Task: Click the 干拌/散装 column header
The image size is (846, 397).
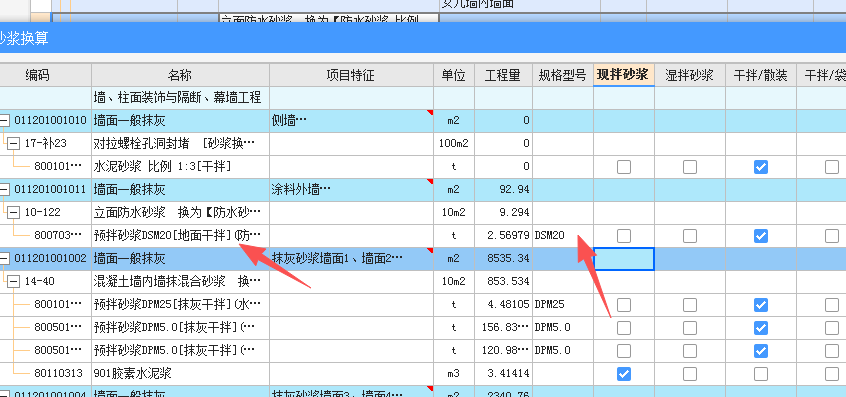Action: [761, 75]
